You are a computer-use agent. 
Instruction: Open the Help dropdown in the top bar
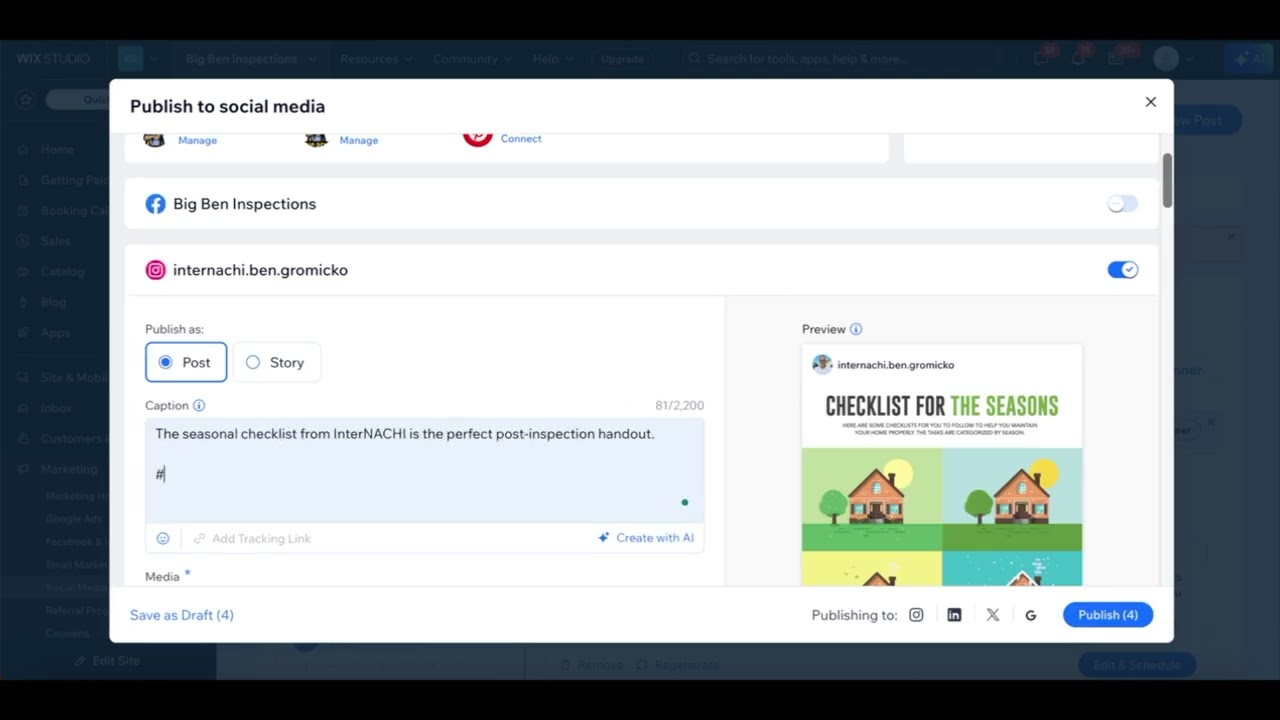pyautogui.click(x=552, y=59)
